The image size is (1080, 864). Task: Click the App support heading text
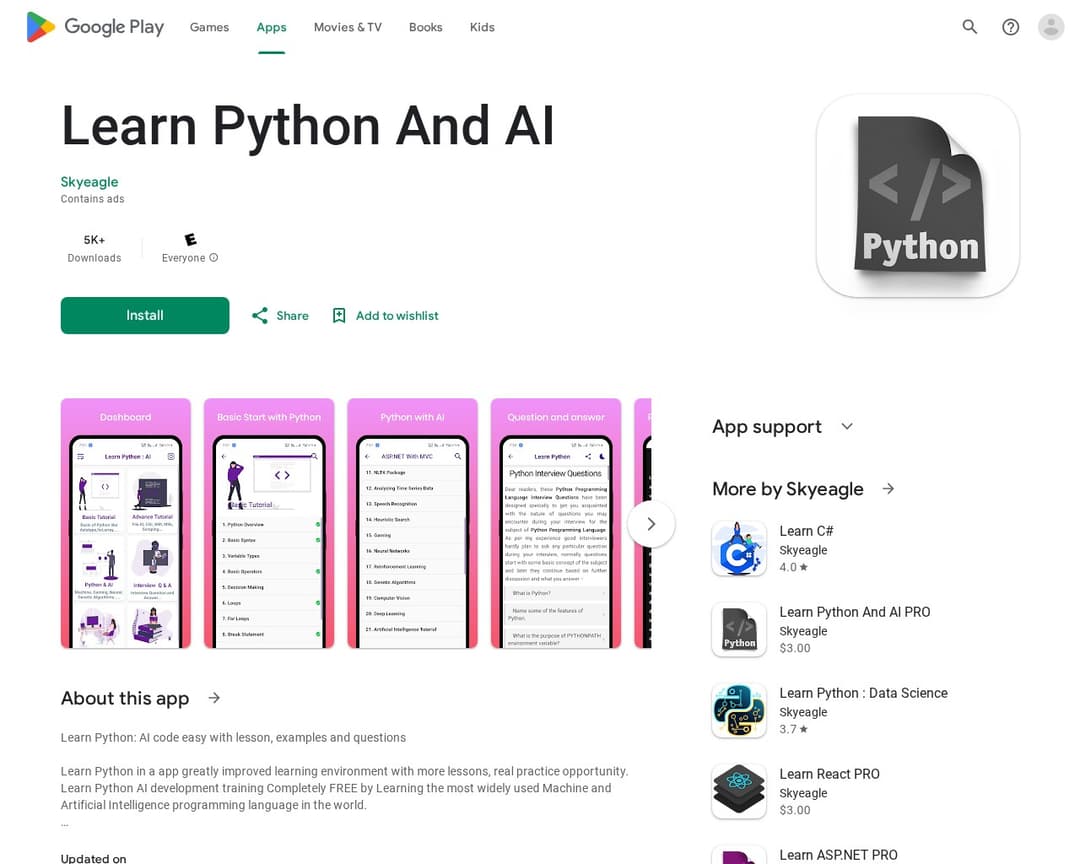(767, 426)
